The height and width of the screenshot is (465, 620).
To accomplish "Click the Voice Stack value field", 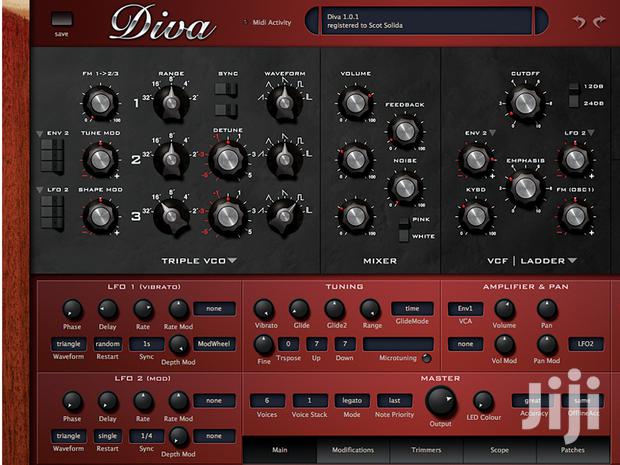I will (310, 401).
